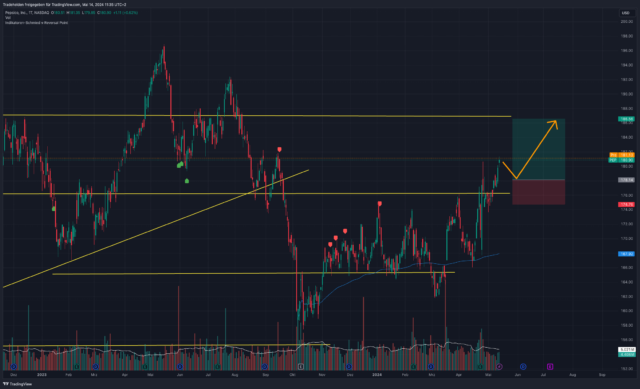This screenshot has height=389, width=640.
Task: Click the dividend marker above Jun 2023
Action: coord(180,367)
